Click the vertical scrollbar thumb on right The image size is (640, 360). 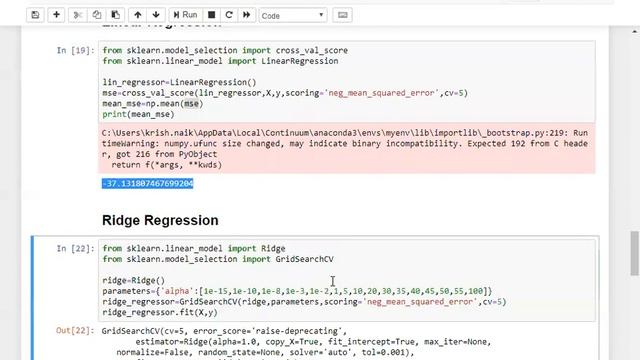click(x=634, y=253)
